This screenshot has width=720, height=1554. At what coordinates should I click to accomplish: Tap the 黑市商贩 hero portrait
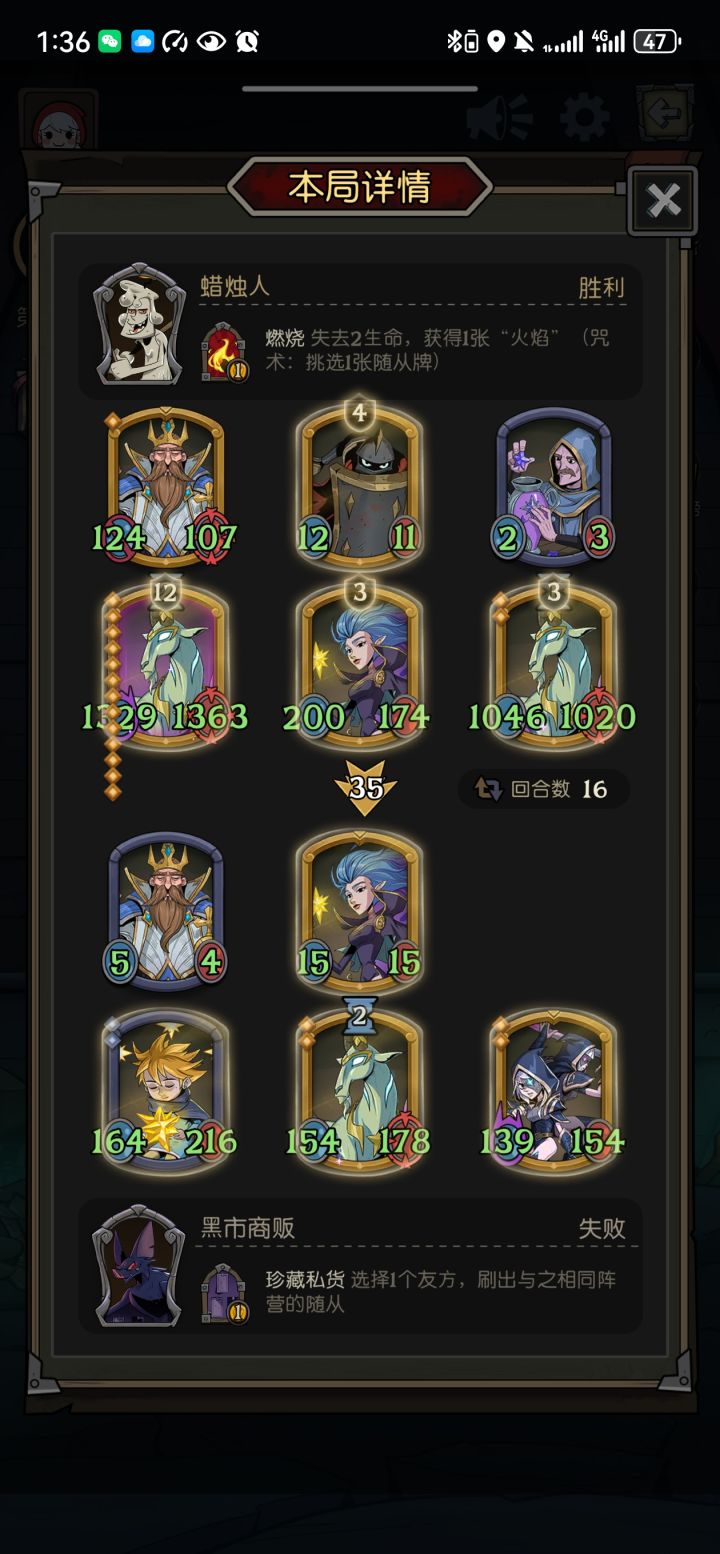(x=139, y=1265)
